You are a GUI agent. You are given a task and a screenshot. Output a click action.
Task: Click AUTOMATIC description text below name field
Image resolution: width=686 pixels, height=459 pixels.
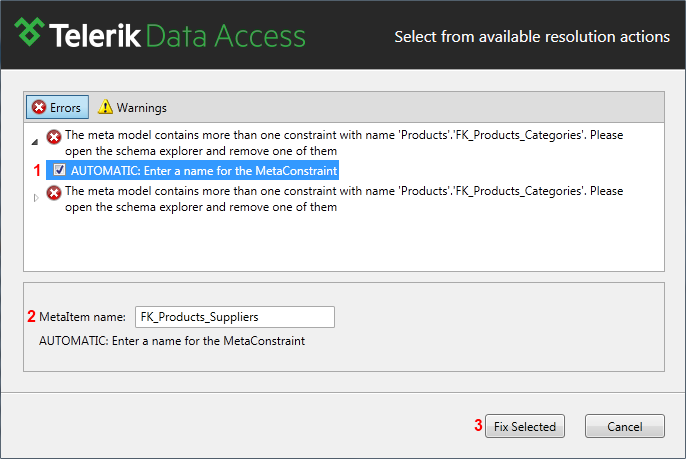pyautogui.click(x=172, y=341)
